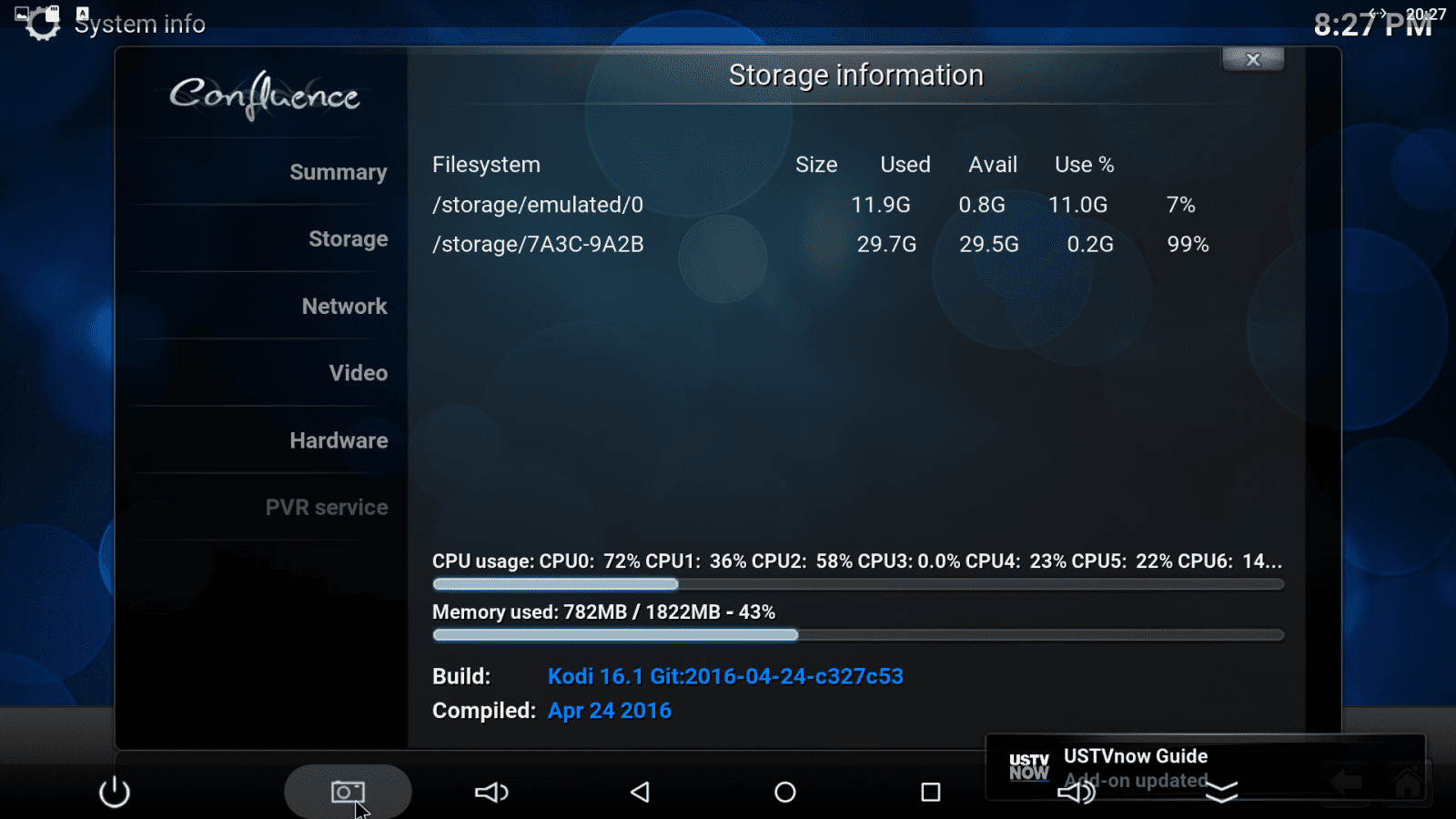Image resolution: width=1456 pixels, height=819 pixels.
Task: Switch to the Summary section
Action: pos(339,172)
